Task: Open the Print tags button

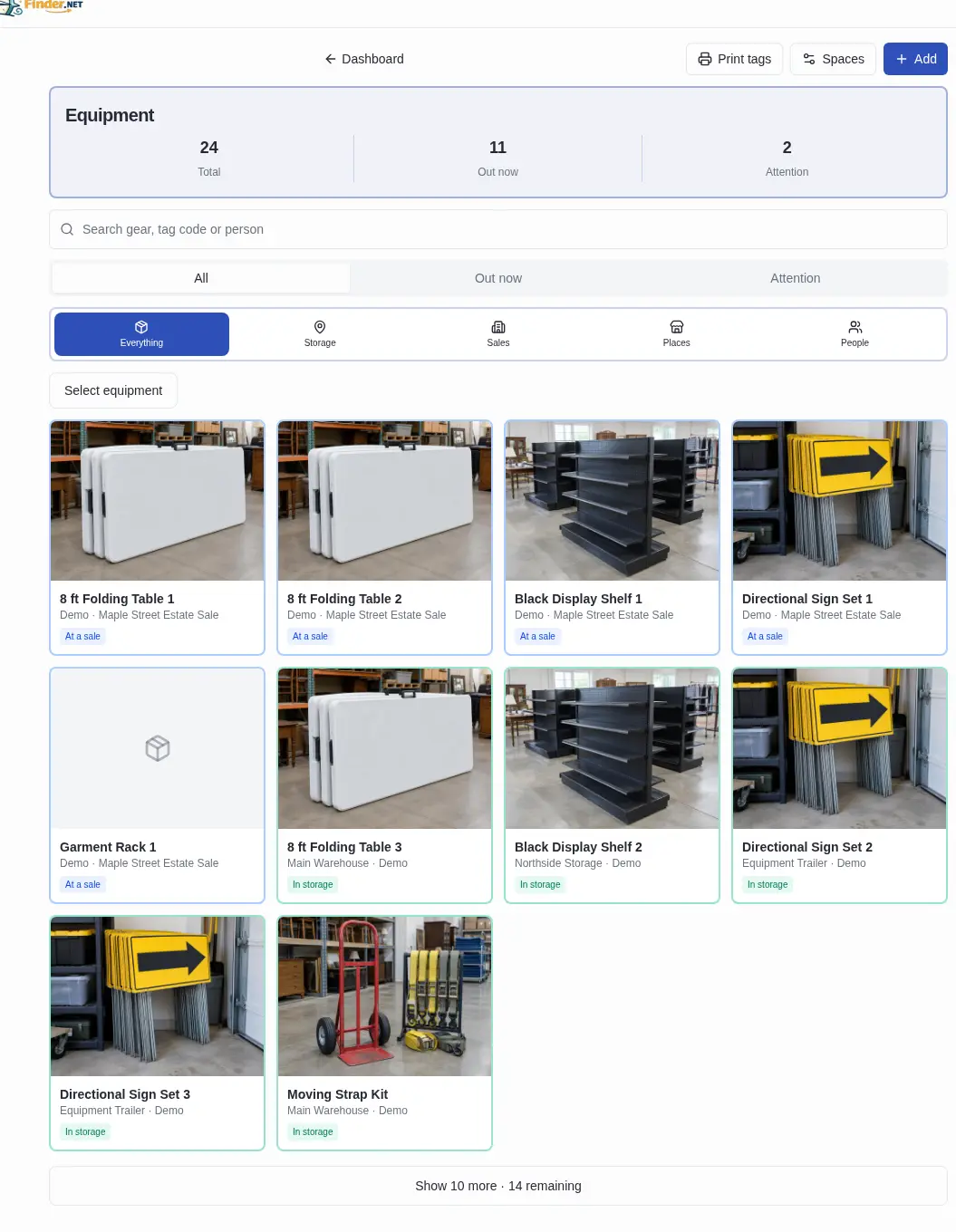Action: [x=734, y=59]
